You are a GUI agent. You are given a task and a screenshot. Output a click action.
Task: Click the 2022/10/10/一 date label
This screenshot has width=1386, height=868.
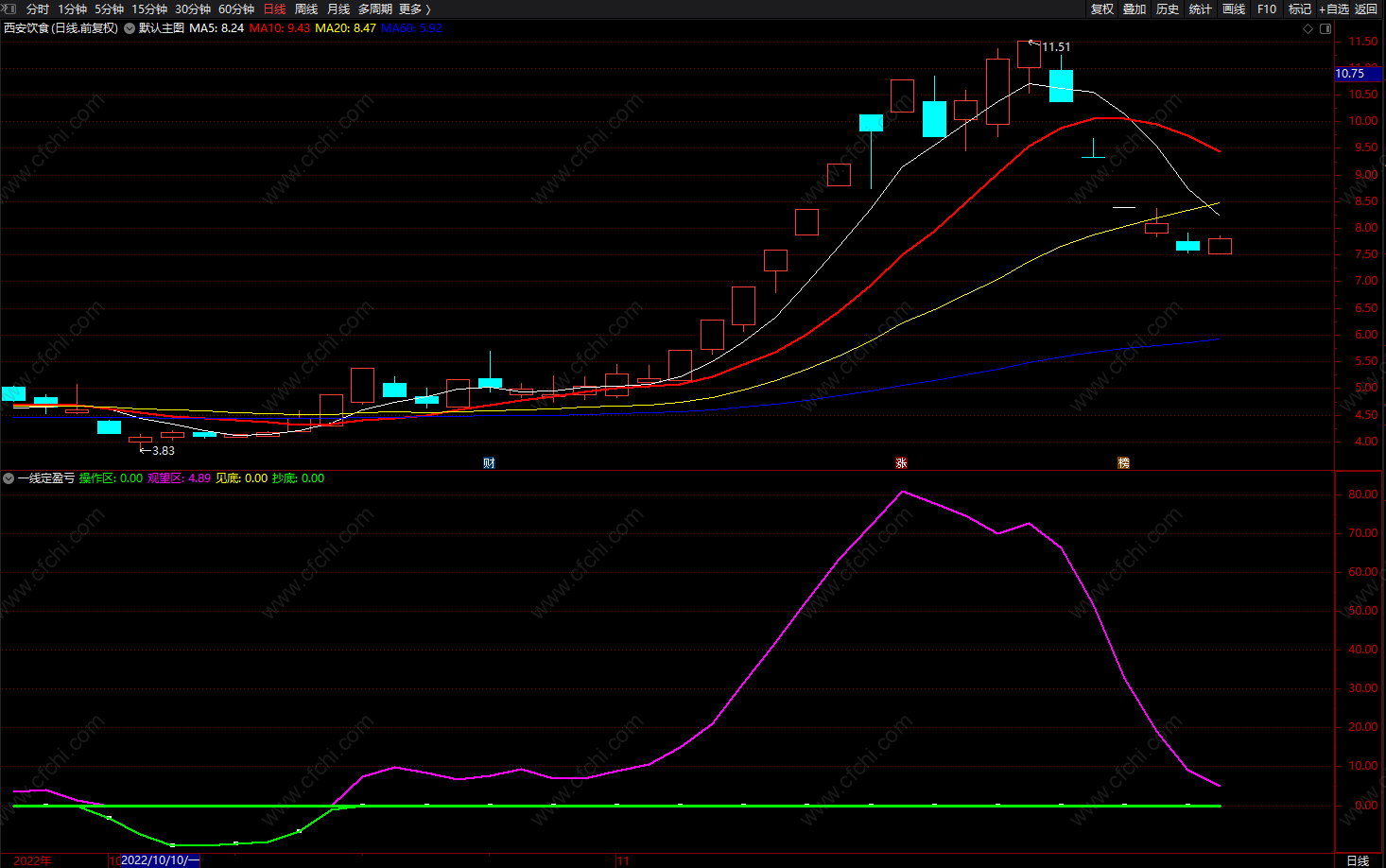(160, 860)
